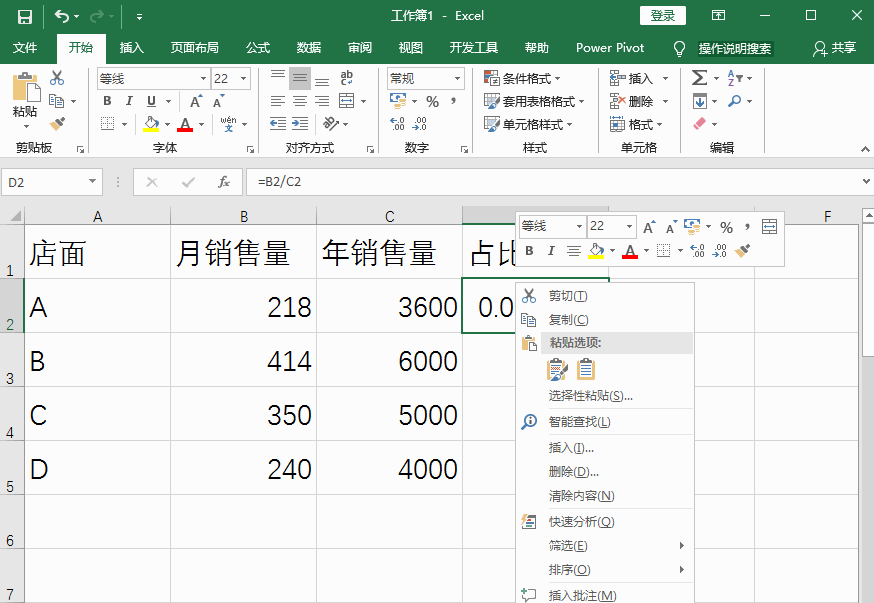
Task: Click merge and center in mini toolbar
Action: coord(769,227)
